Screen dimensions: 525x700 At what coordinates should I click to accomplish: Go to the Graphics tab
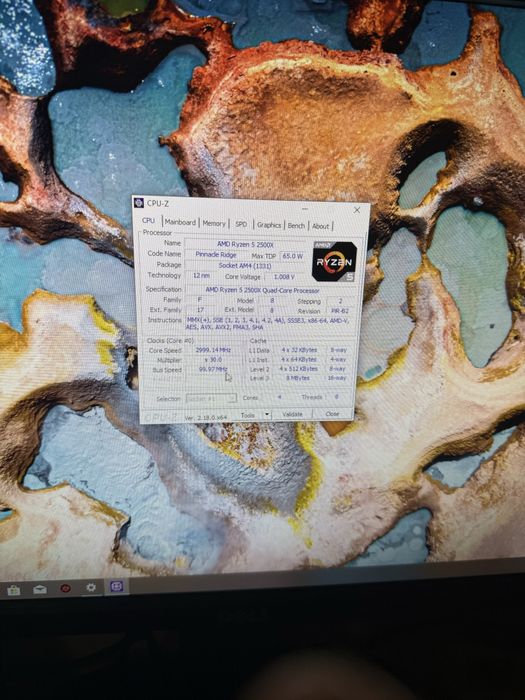(269, 225)
